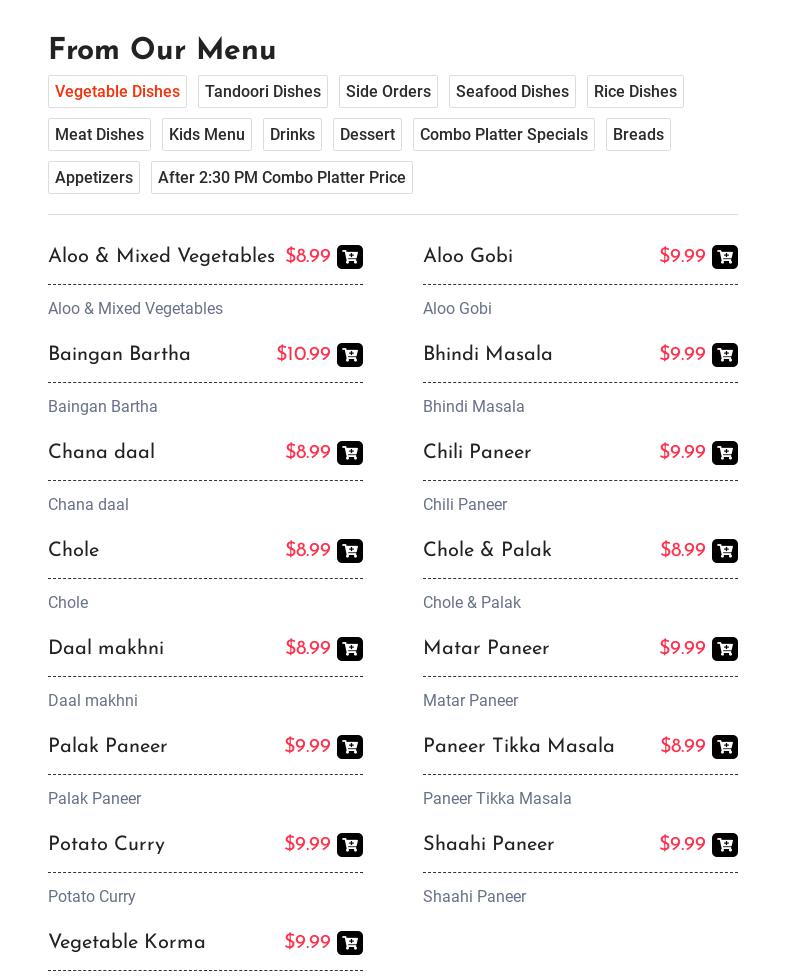Select After 2:30 PM Combo Platter Price
The image size is (785, 979).
[x=282, y=177]
